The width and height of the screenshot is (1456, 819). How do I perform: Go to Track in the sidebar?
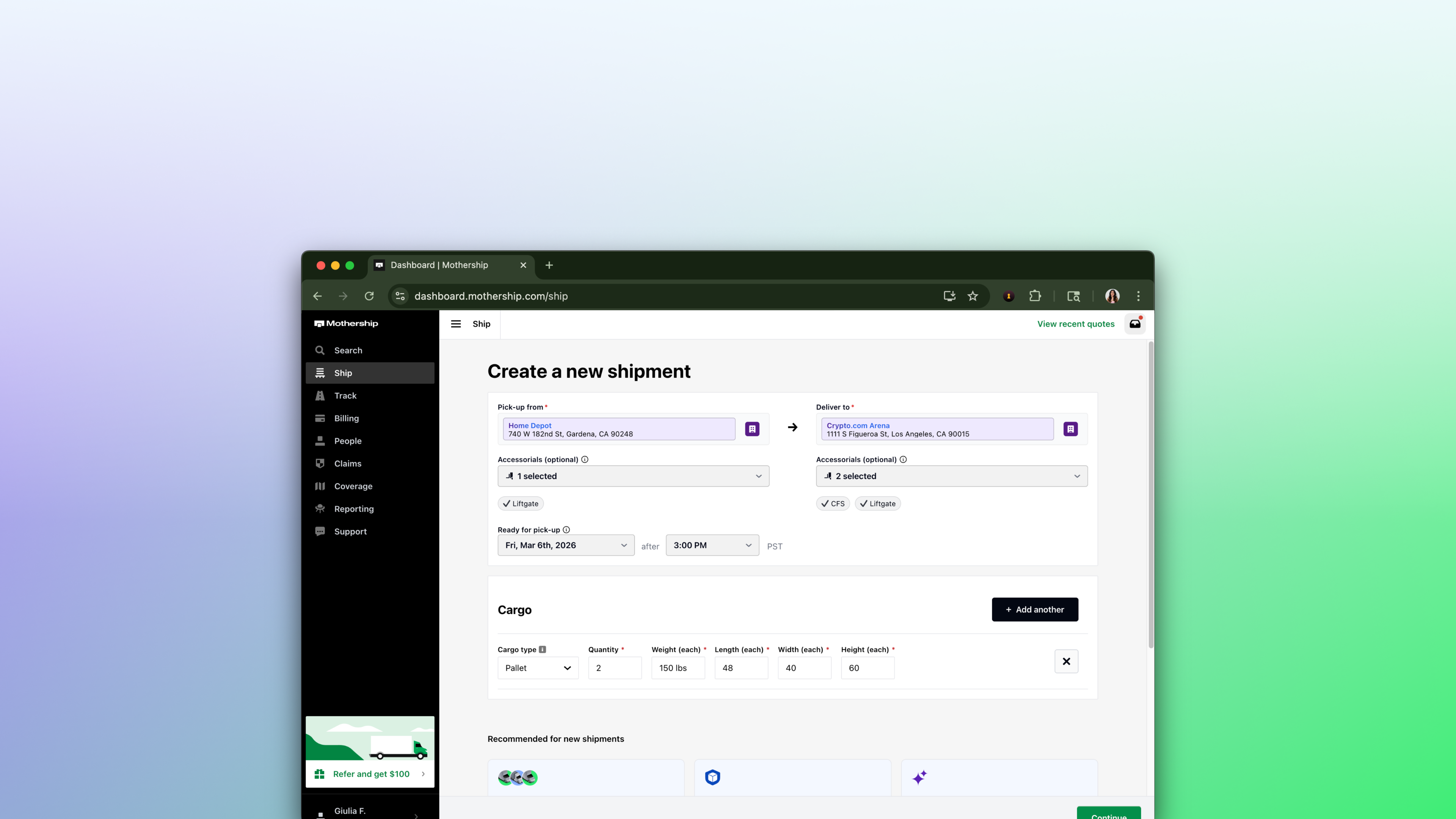[x=345, y=395]
